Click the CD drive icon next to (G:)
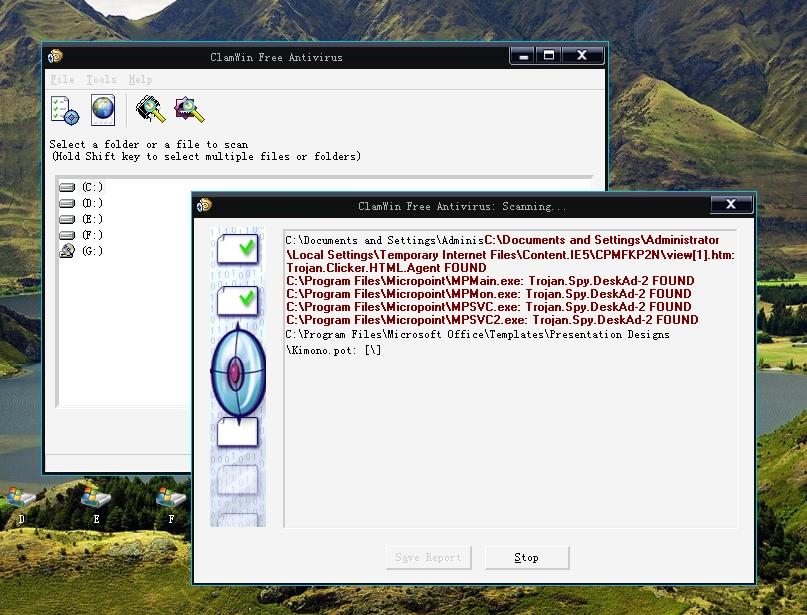 pos(67,251)
